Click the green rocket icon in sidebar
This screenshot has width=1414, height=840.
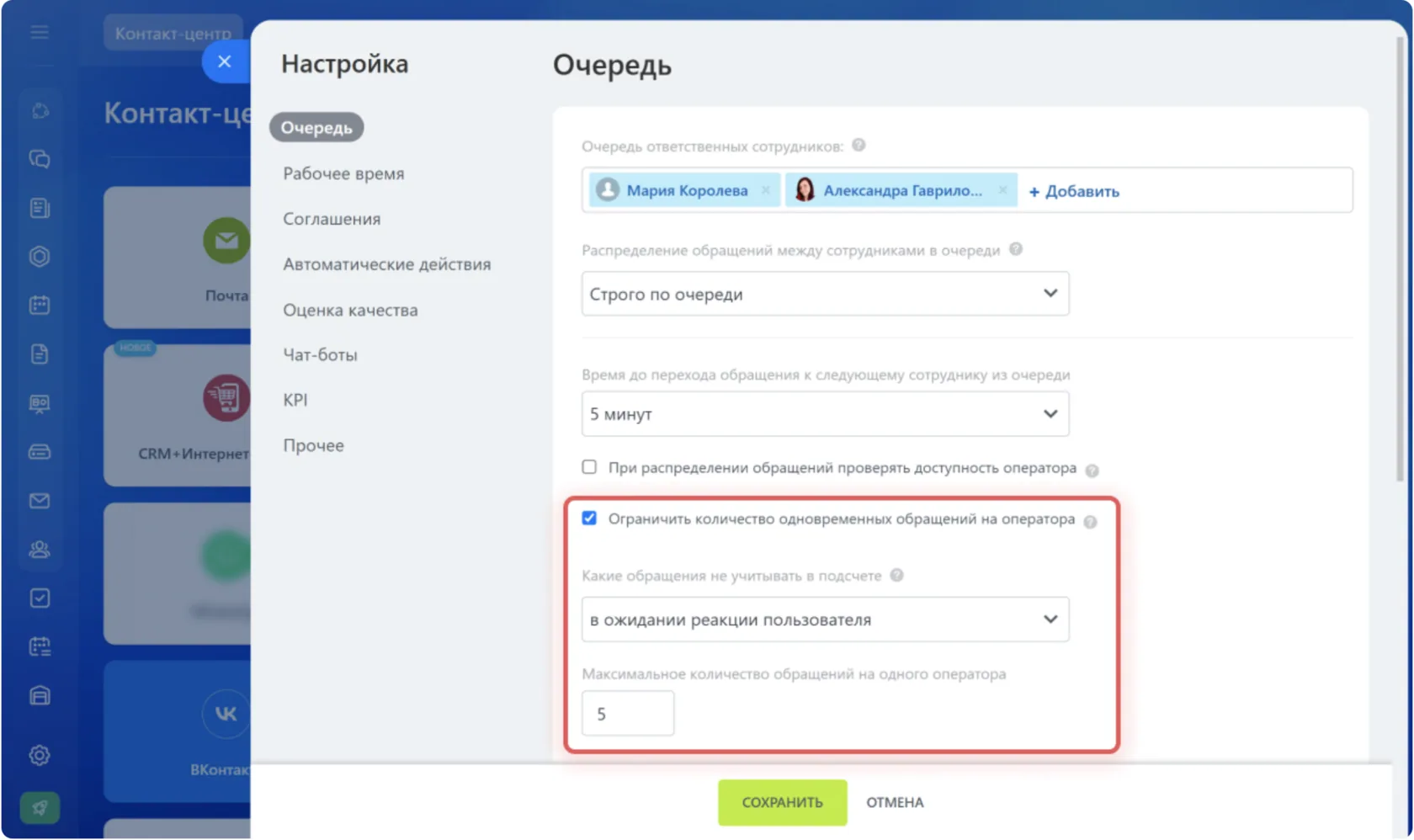tap(40, 808)
